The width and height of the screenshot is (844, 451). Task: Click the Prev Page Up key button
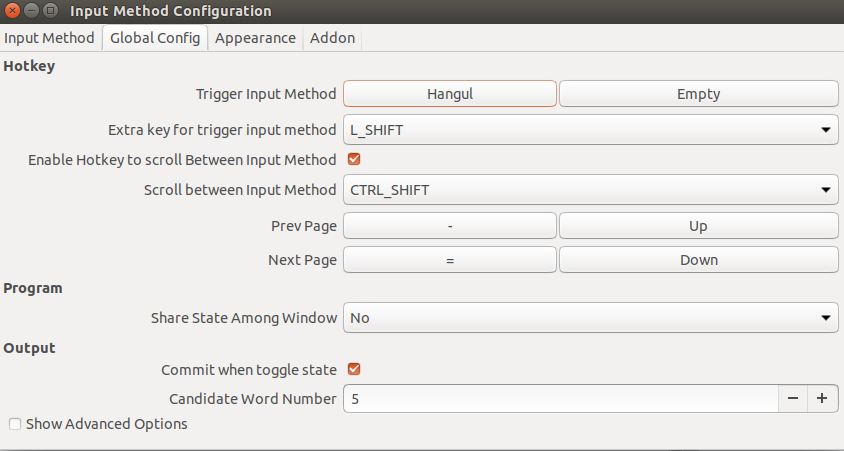[698, 226]
